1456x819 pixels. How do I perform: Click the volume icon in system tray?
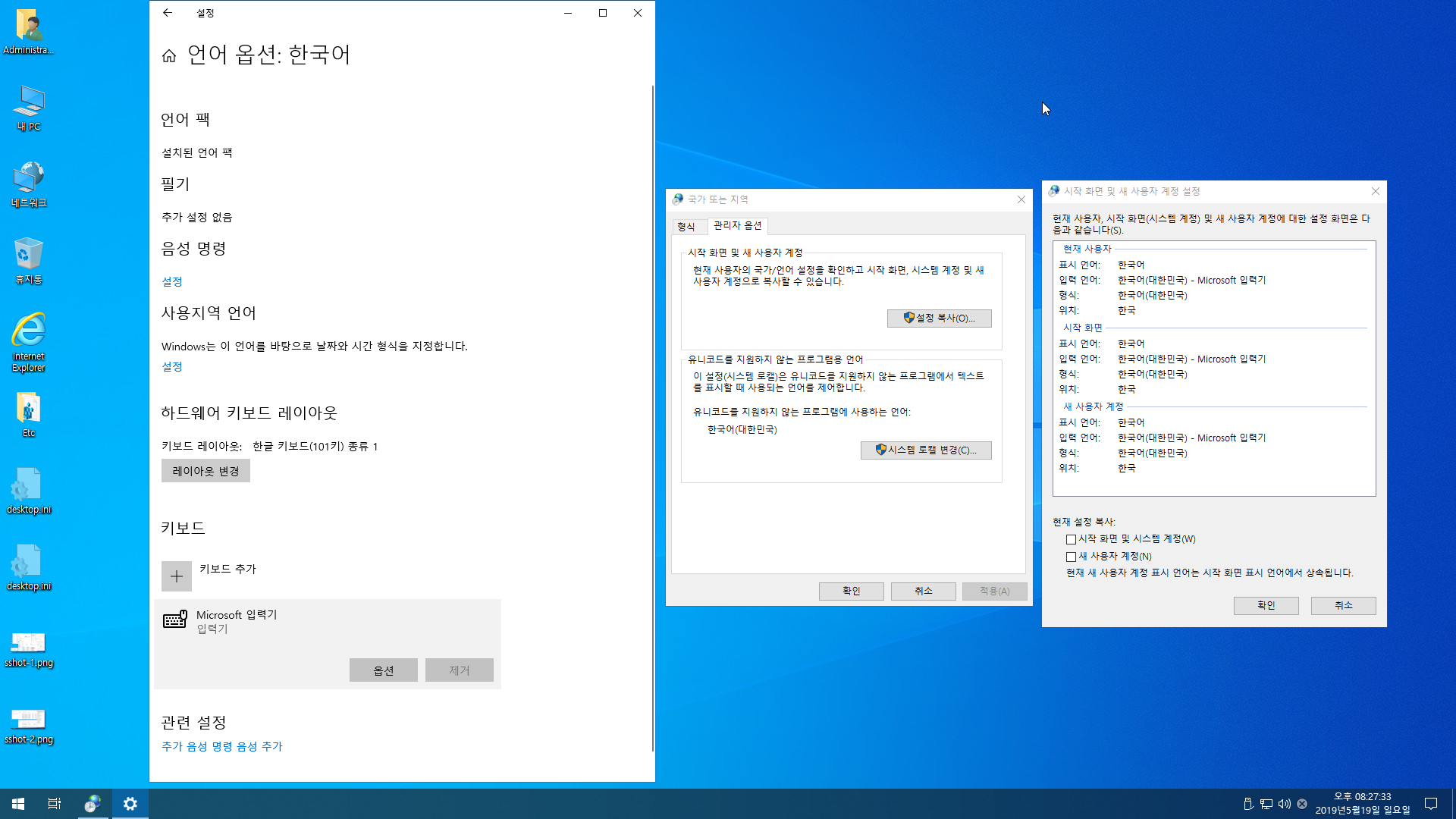coord(1284,804)
